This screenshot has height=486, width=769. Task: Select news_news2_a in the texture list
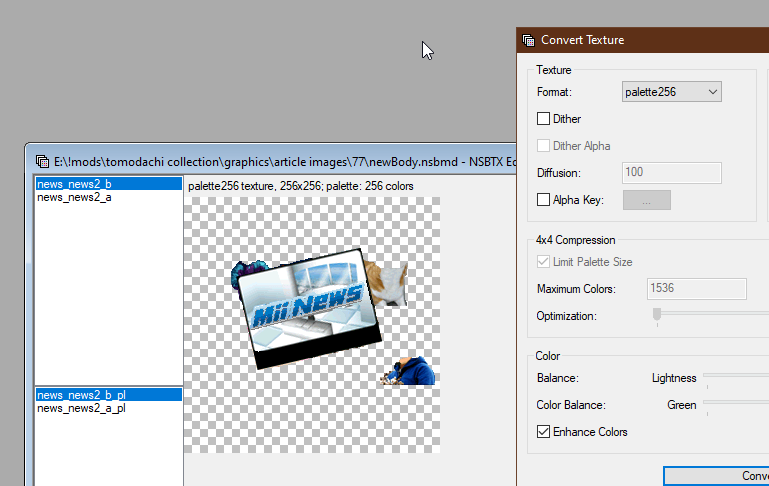click(x=108, y=197)
